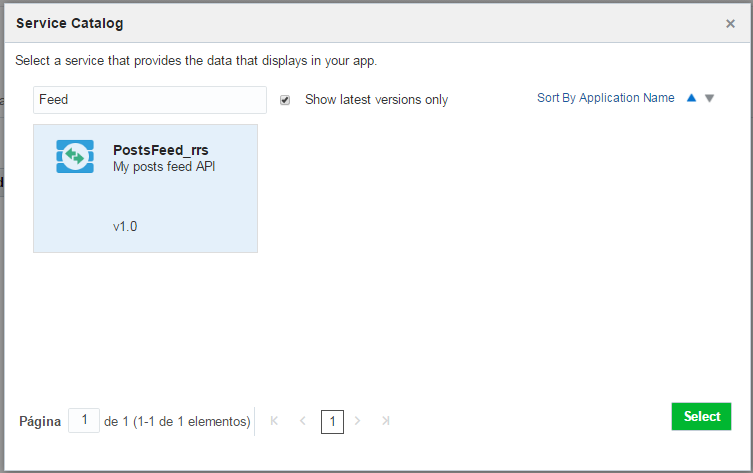The width and height of the screenshot is (753, 473).
Task: Close the Service Catalog dialog
Action: coord(730,23)
